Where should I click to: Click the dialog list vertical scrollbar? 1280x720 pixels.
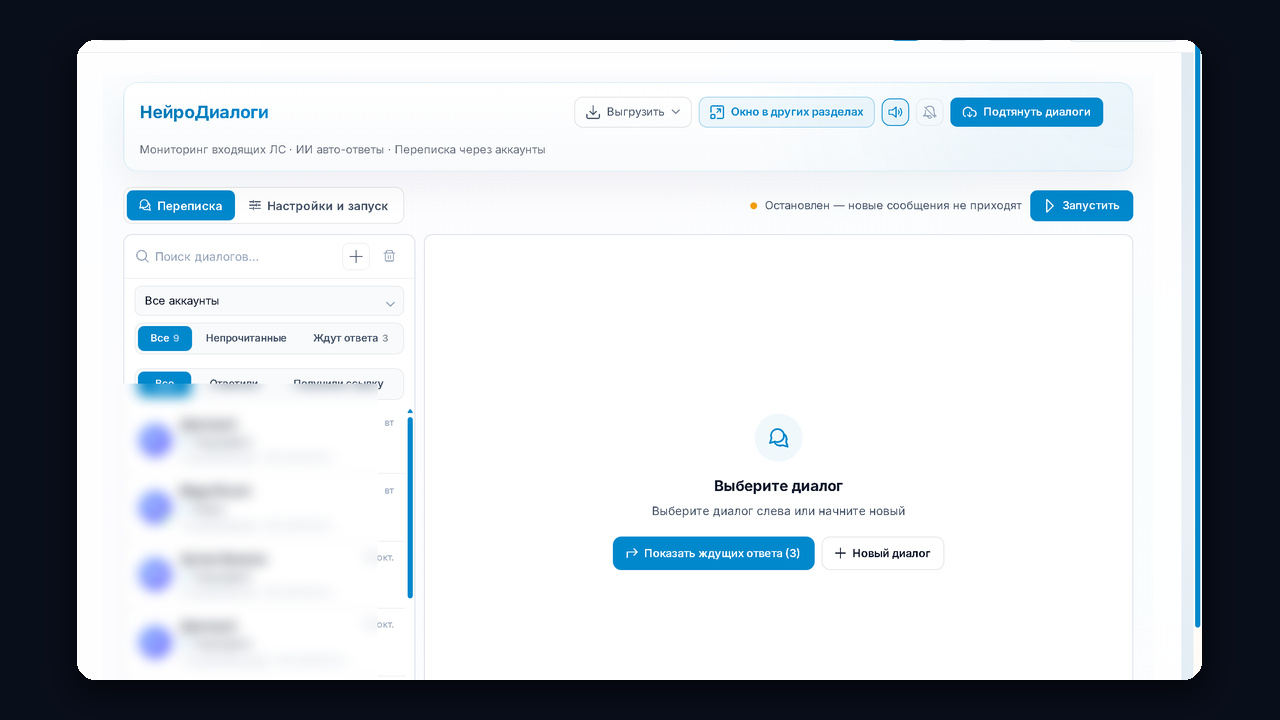click(410, 508)
